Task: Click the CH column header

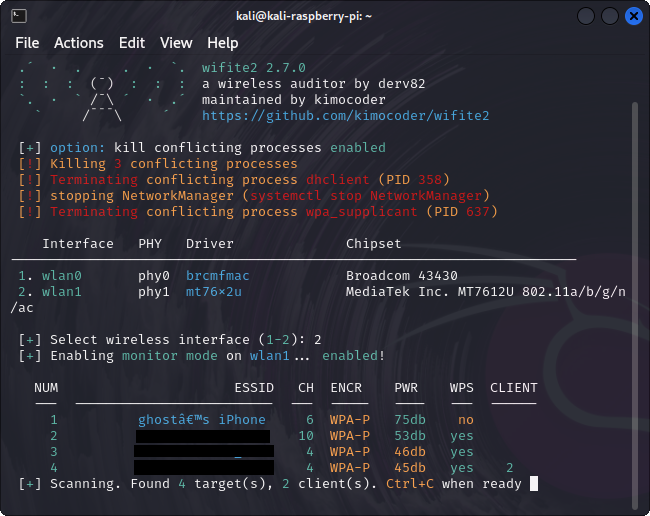Action: click(x=306, y=388)
